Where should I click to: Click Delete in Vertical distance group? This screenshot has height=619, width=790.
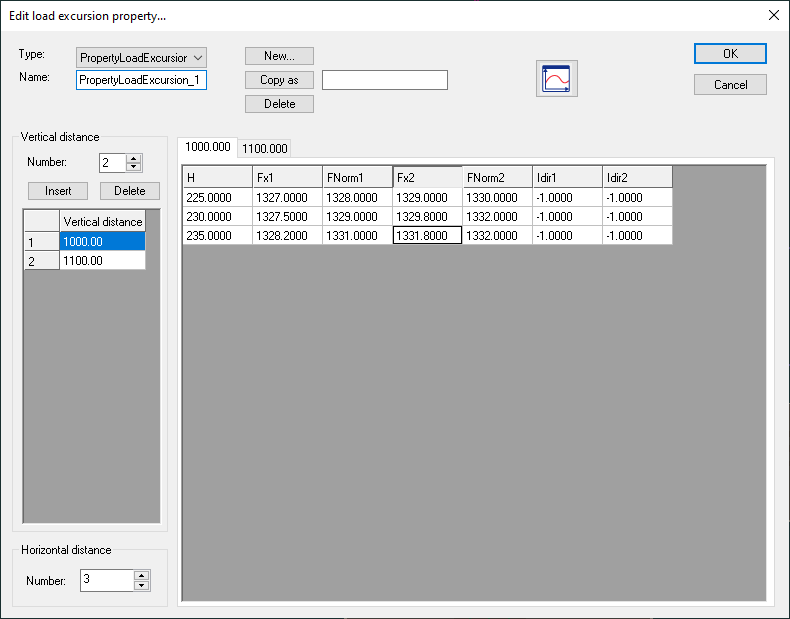(129, 191)
